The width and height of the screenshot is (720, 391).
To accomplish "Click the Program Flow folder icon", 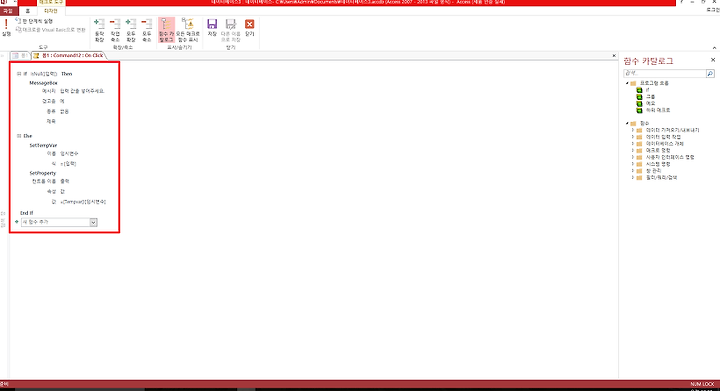I will 633,83.
